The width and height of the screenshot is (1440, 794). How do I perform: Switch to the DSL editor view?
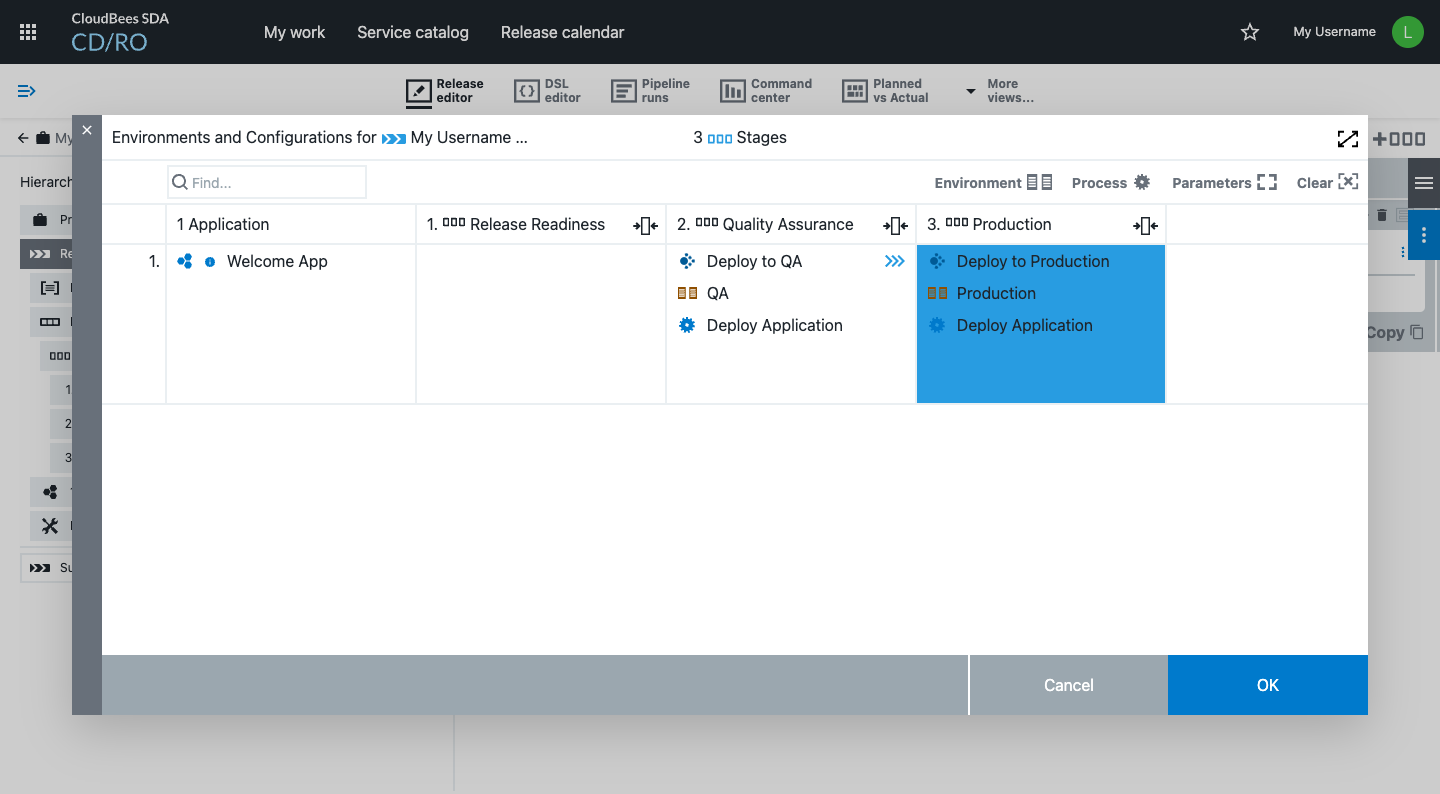(547, 91)
